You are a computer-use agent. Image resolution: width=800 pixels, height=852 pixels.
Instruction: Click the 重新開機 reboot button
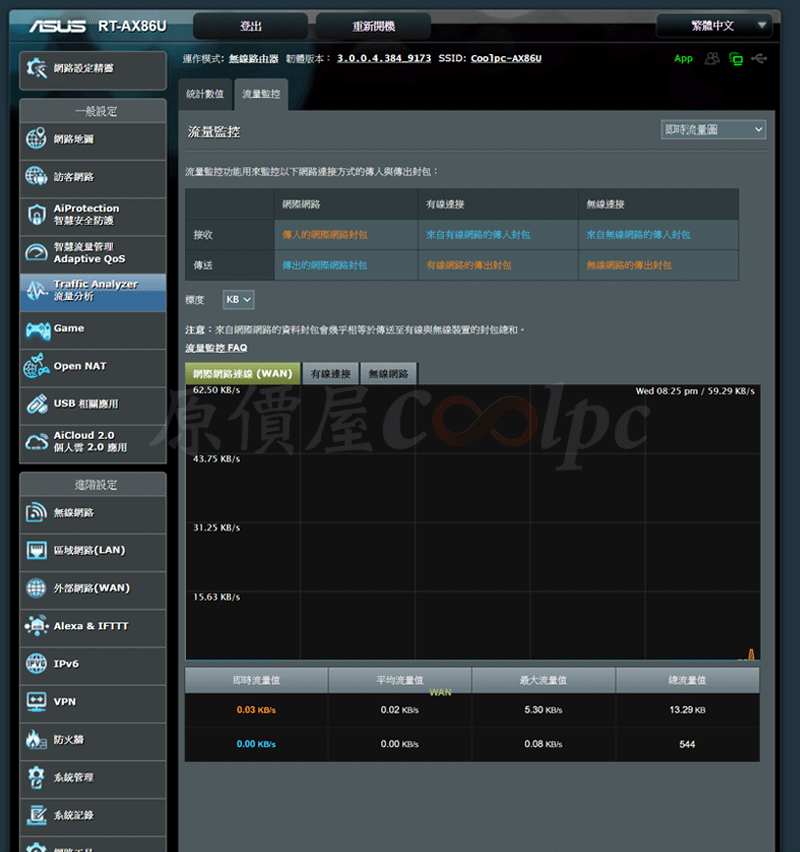coord(373,26)
